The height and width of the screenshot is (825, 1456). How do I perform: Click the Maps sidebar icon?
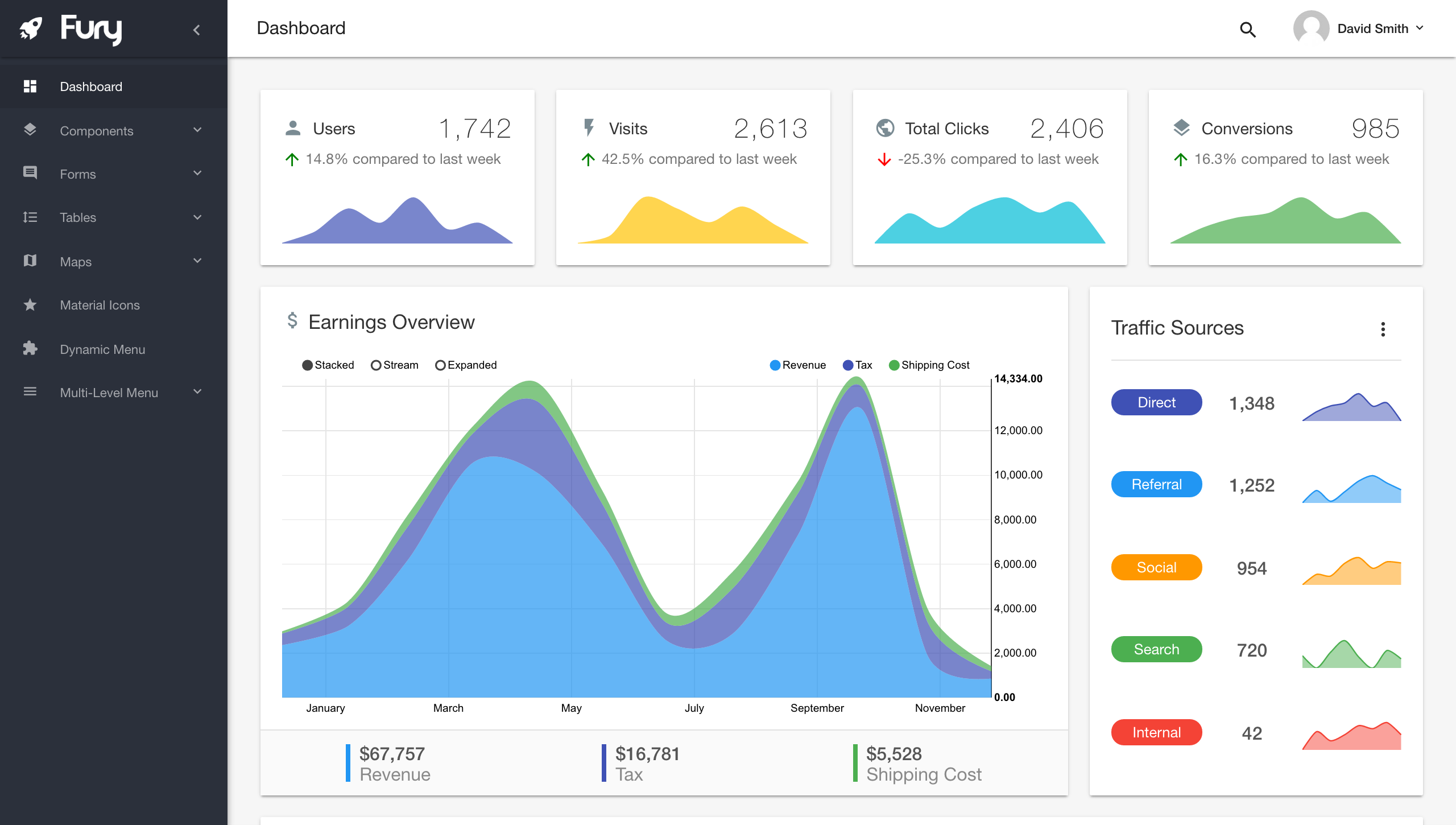click(x=30, y=261)
